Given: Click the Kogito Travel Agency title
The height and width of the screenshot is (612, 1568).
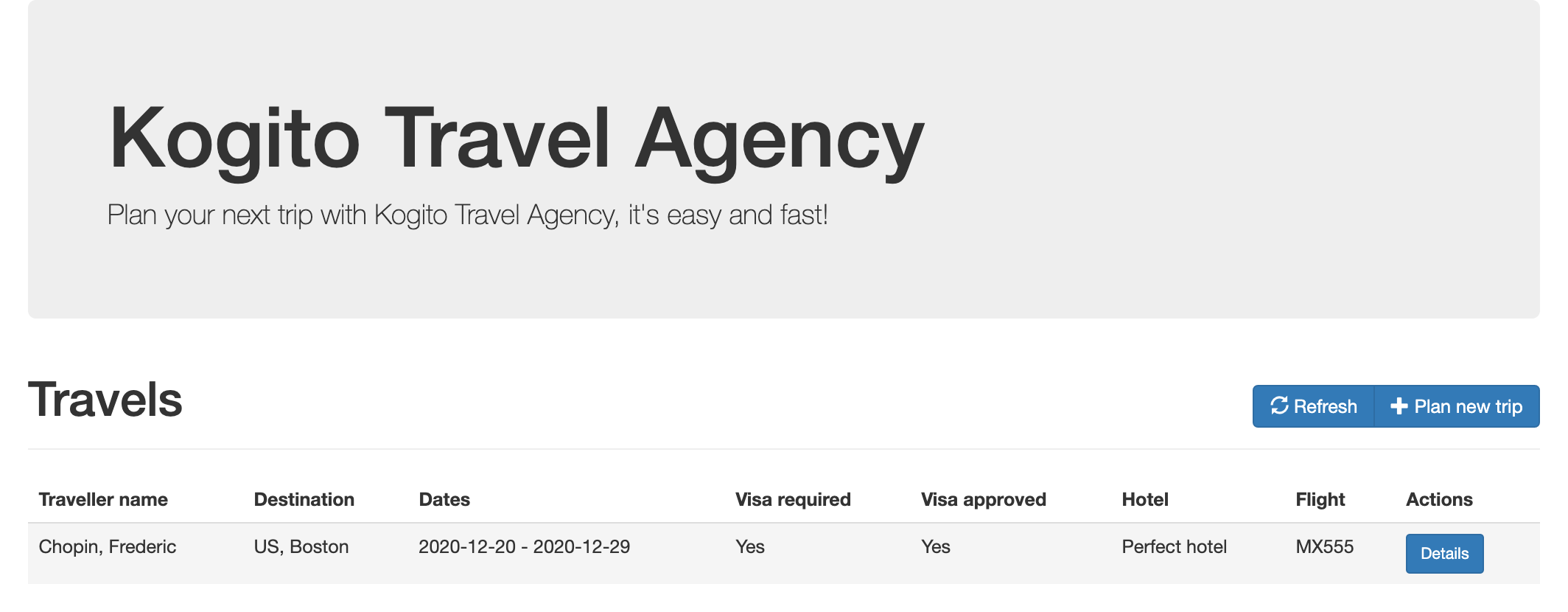Looking at the screenshot, I should tap(516, 140).
